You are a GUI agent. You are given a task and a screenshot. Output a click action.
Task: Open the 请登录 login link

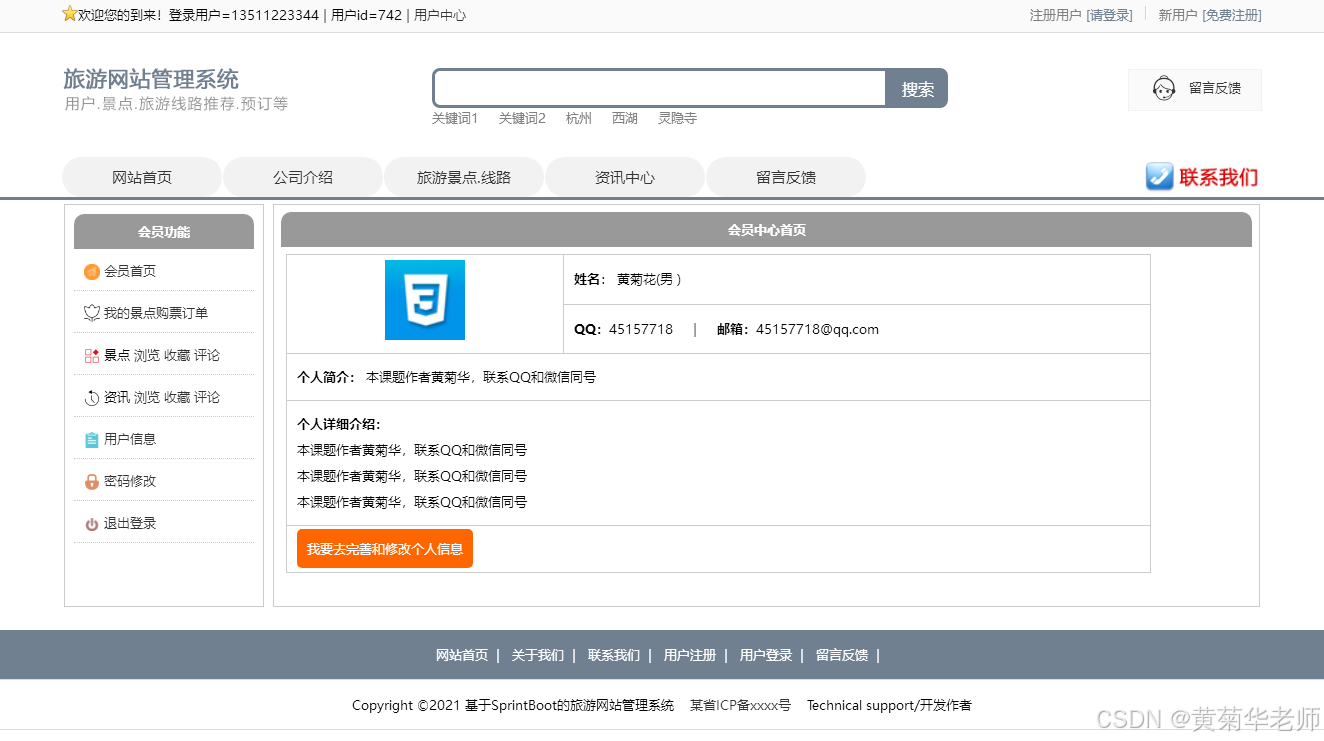coord(1110,15)
